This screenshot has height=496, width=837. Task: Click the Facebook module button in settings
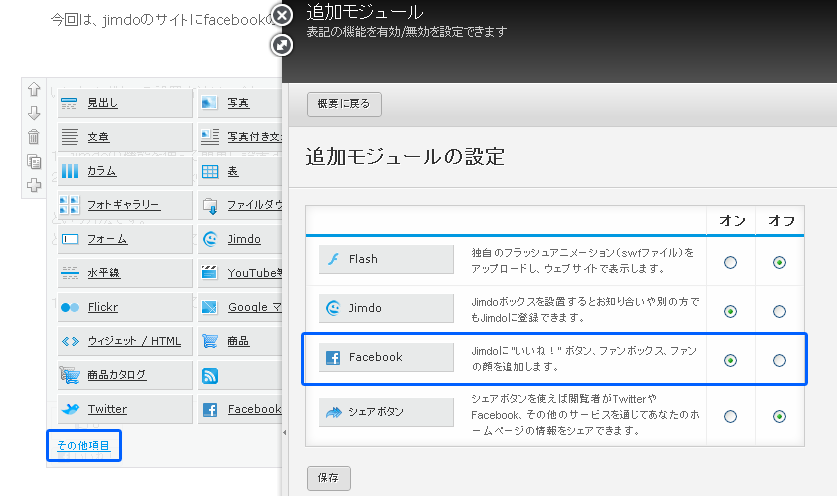coord(386,357)
